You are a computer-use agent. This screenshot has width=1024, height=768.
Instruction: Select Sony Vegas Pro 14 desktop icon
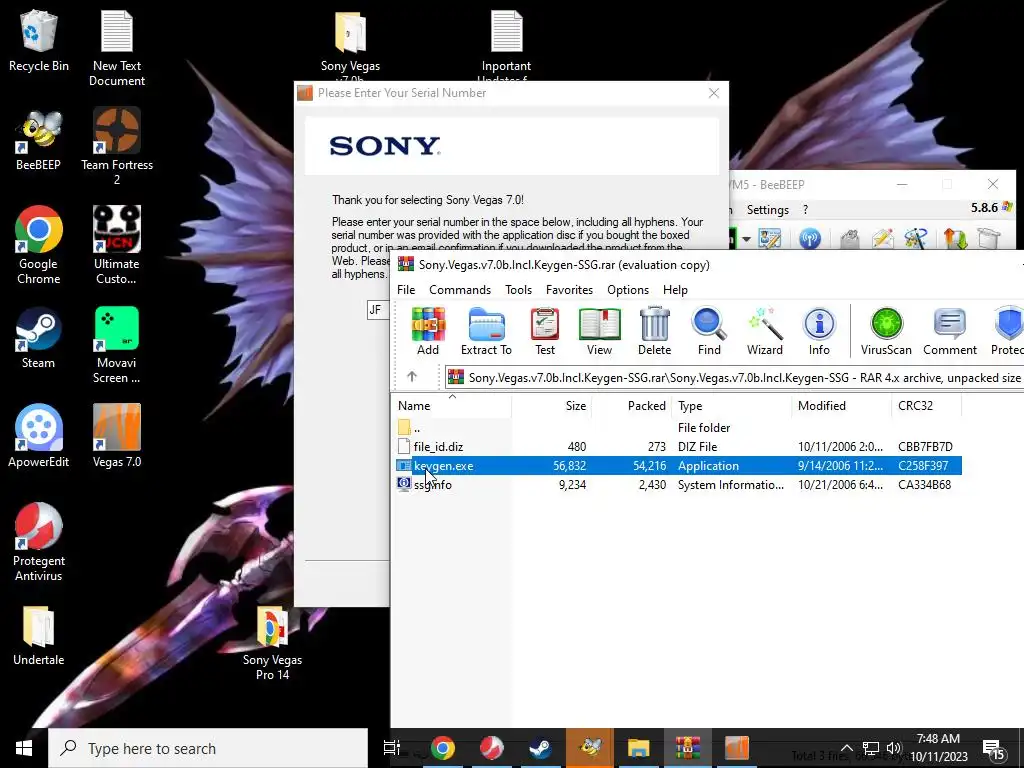click(x=272, y=643)
